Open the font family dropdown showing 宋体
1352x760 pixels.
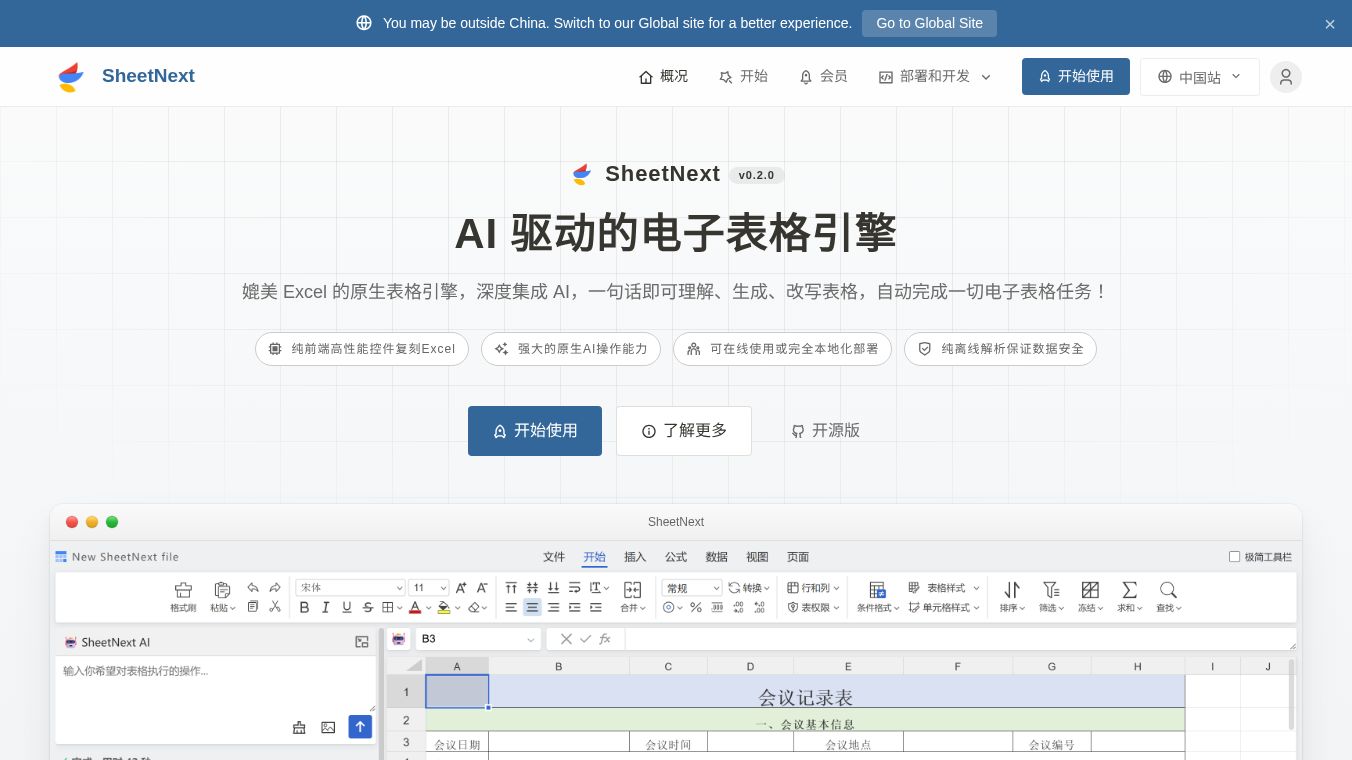[x=350, y=588]
